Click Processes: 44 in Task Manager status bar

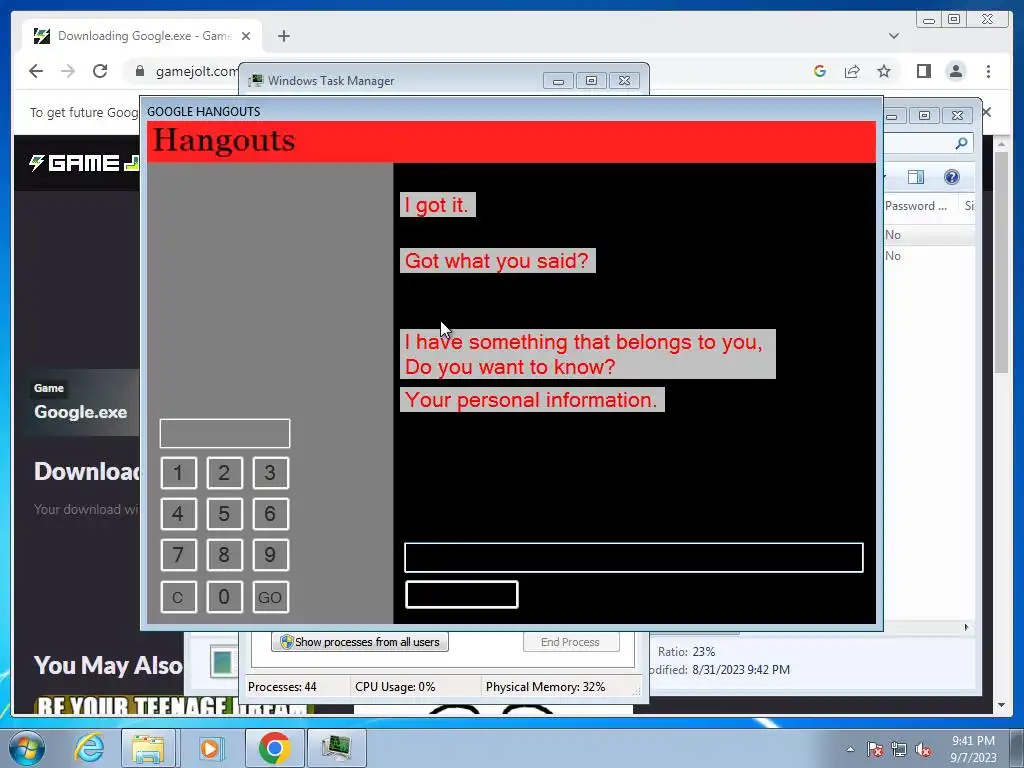(282, 687)
